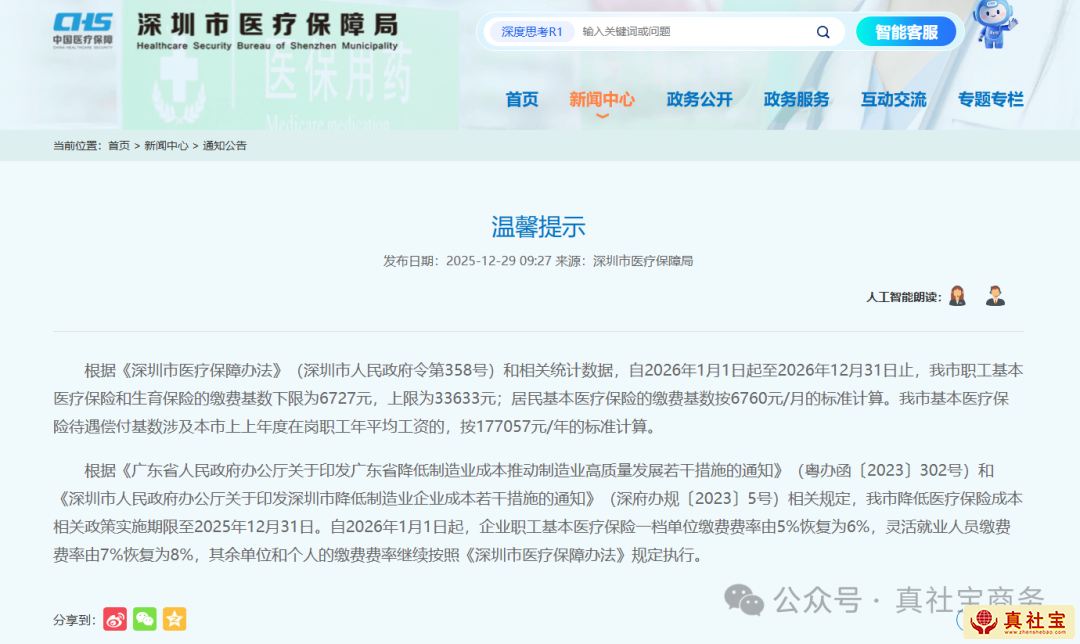Open the 互动交流 menu
Image resolution: width=1080 pixels, height=644 pixels.
892,100
